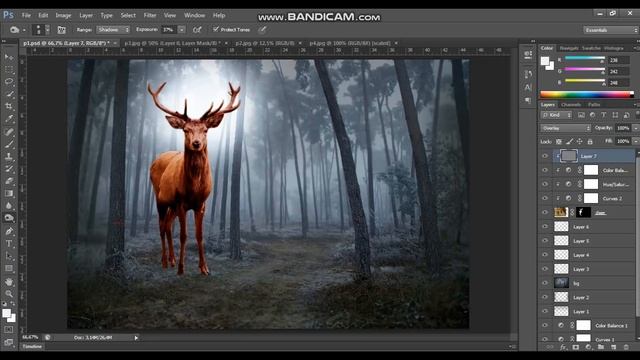This screenshot has width=640, height=360.
Task: Hide the Curves 2 adjustment layer
Action: [545, 198]
